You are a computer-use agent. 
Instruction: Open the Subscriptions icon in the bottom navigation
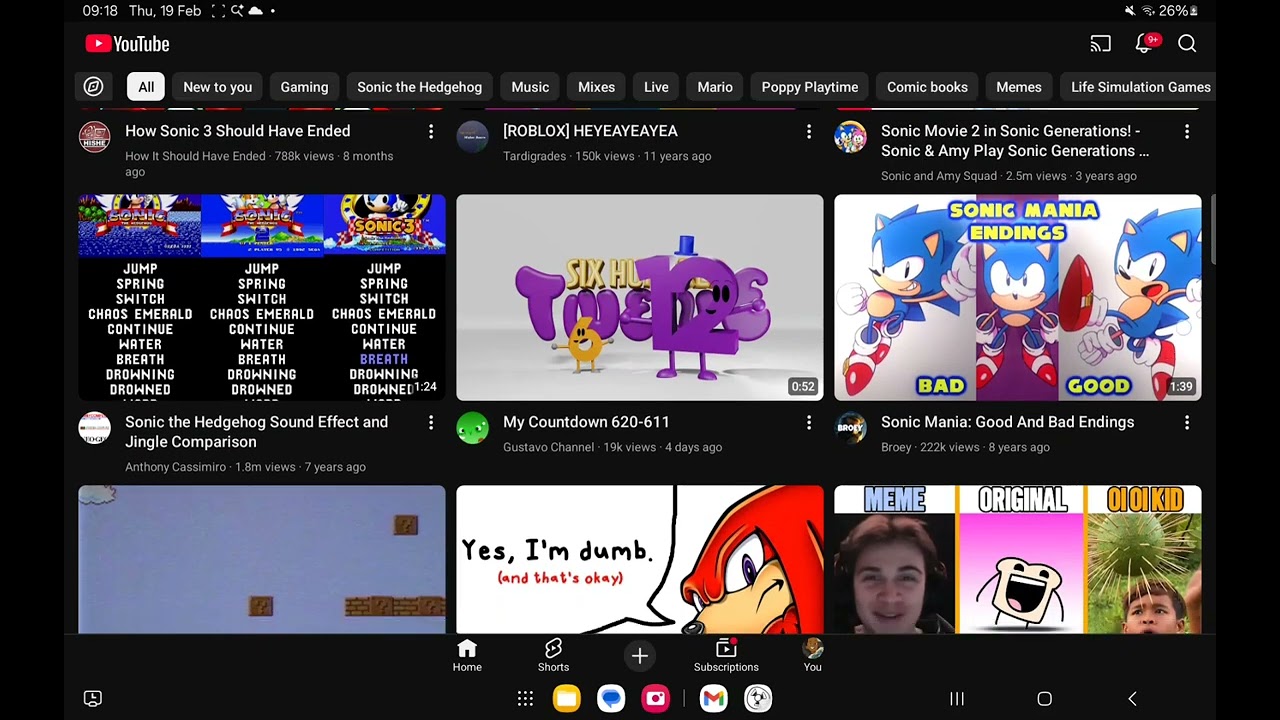(x=726, y=656)
